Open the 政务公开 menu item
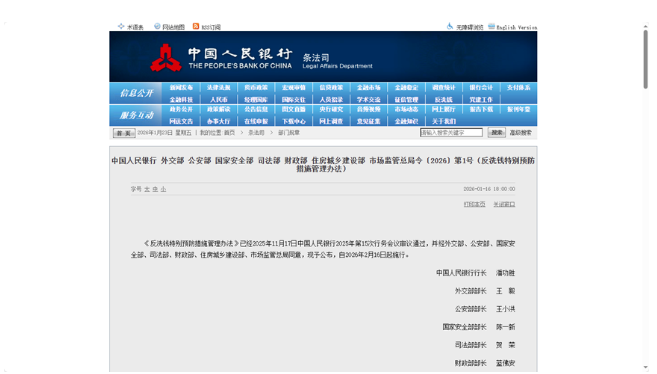Viewport: 657px width, 374px height. [181, 109]
